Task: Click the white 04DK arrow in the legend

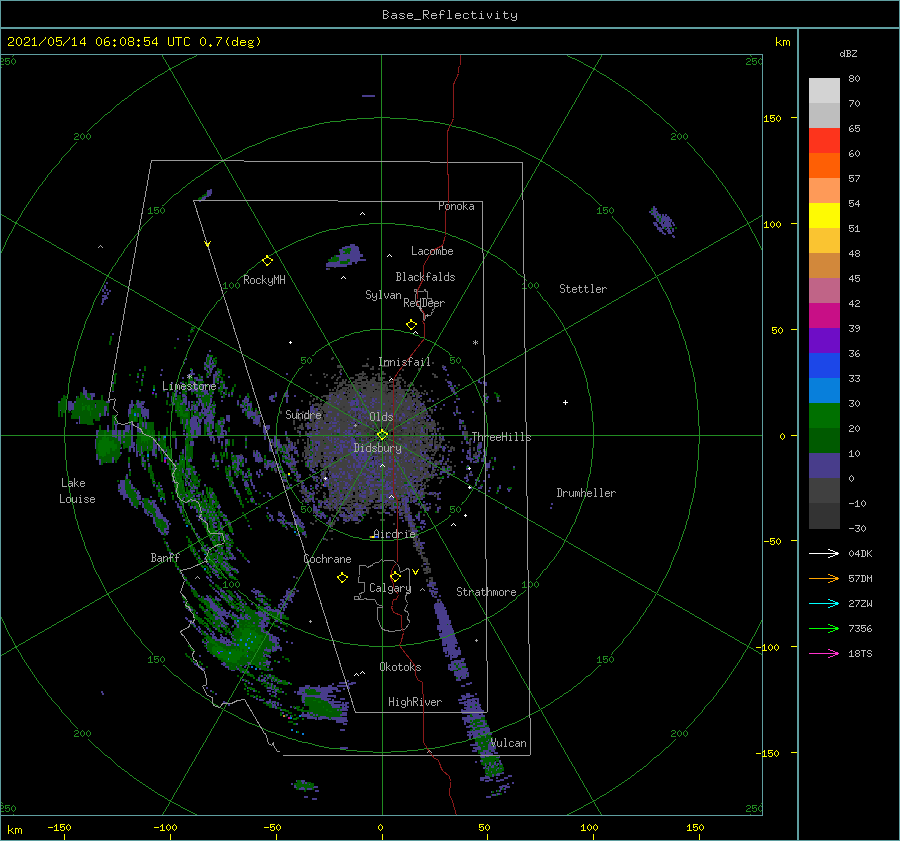Action: [x=824, y=553]
